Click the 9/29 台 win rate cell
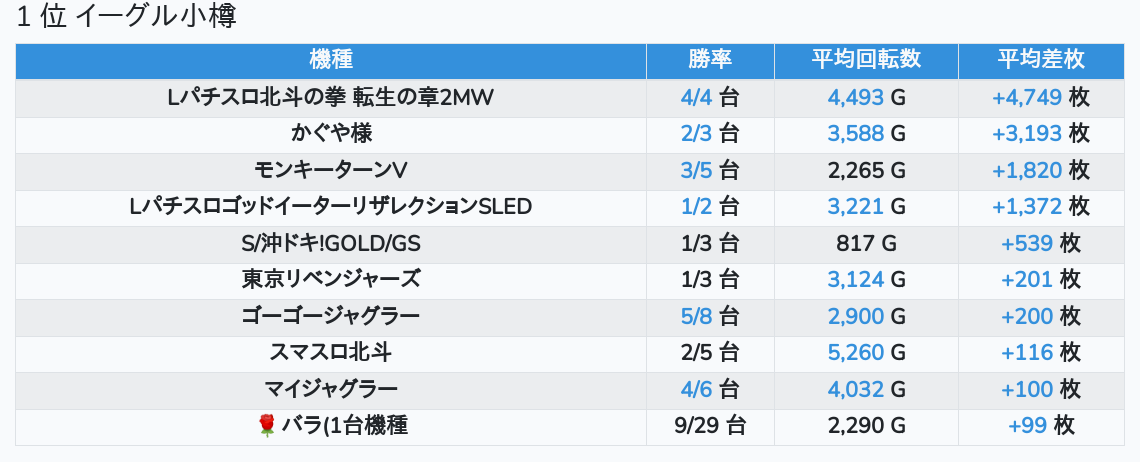This screenshot has height=462, width=1140. pos(710,426)
